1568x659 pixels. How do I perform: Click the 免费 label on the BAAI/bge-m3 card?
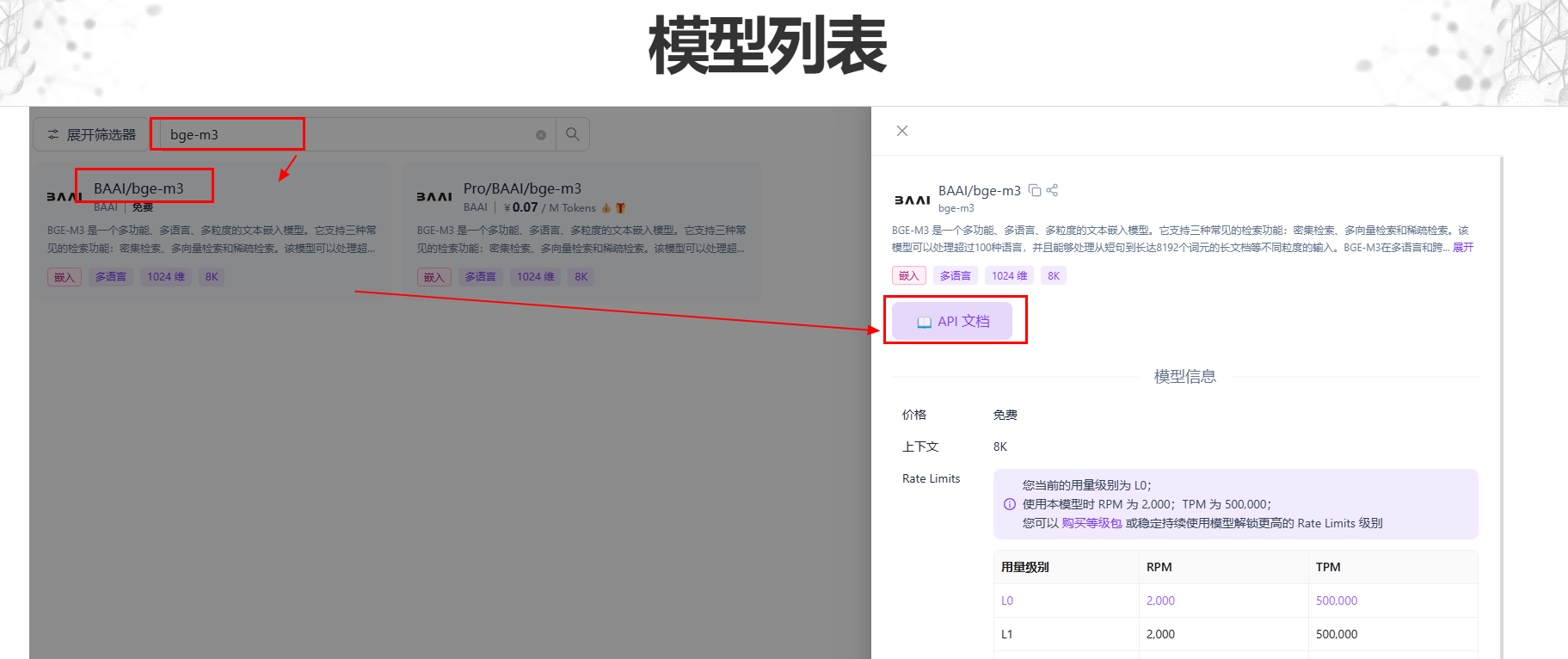[x=142, y=207]
